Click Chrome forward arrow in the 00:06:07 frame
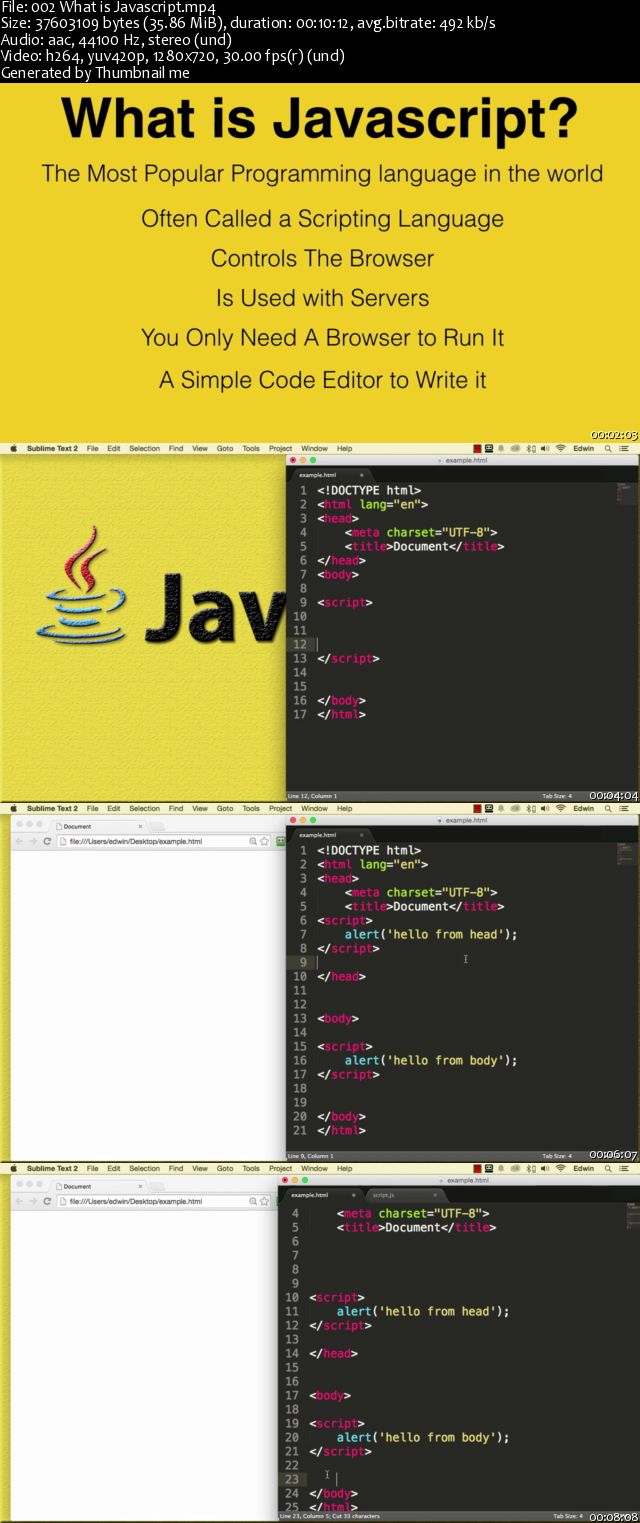This screenshot has height=1523, width=640. point(33,841)
